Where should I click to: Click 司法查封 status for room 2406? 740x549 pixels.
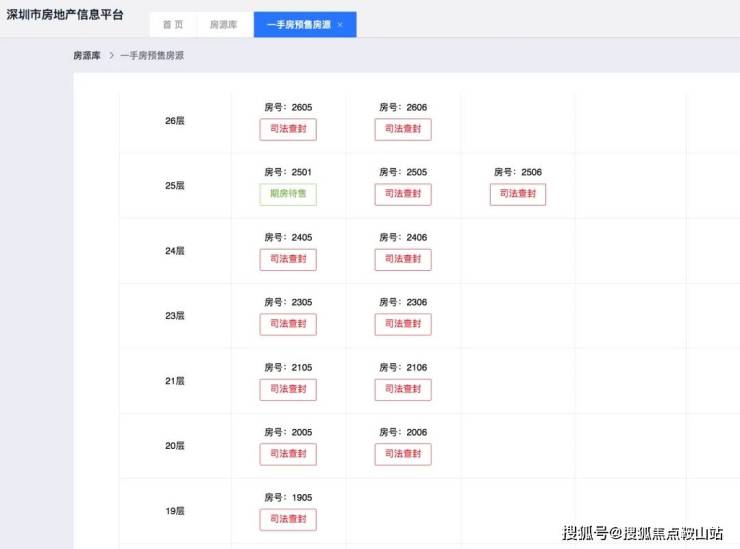click(x=403, y=259)
